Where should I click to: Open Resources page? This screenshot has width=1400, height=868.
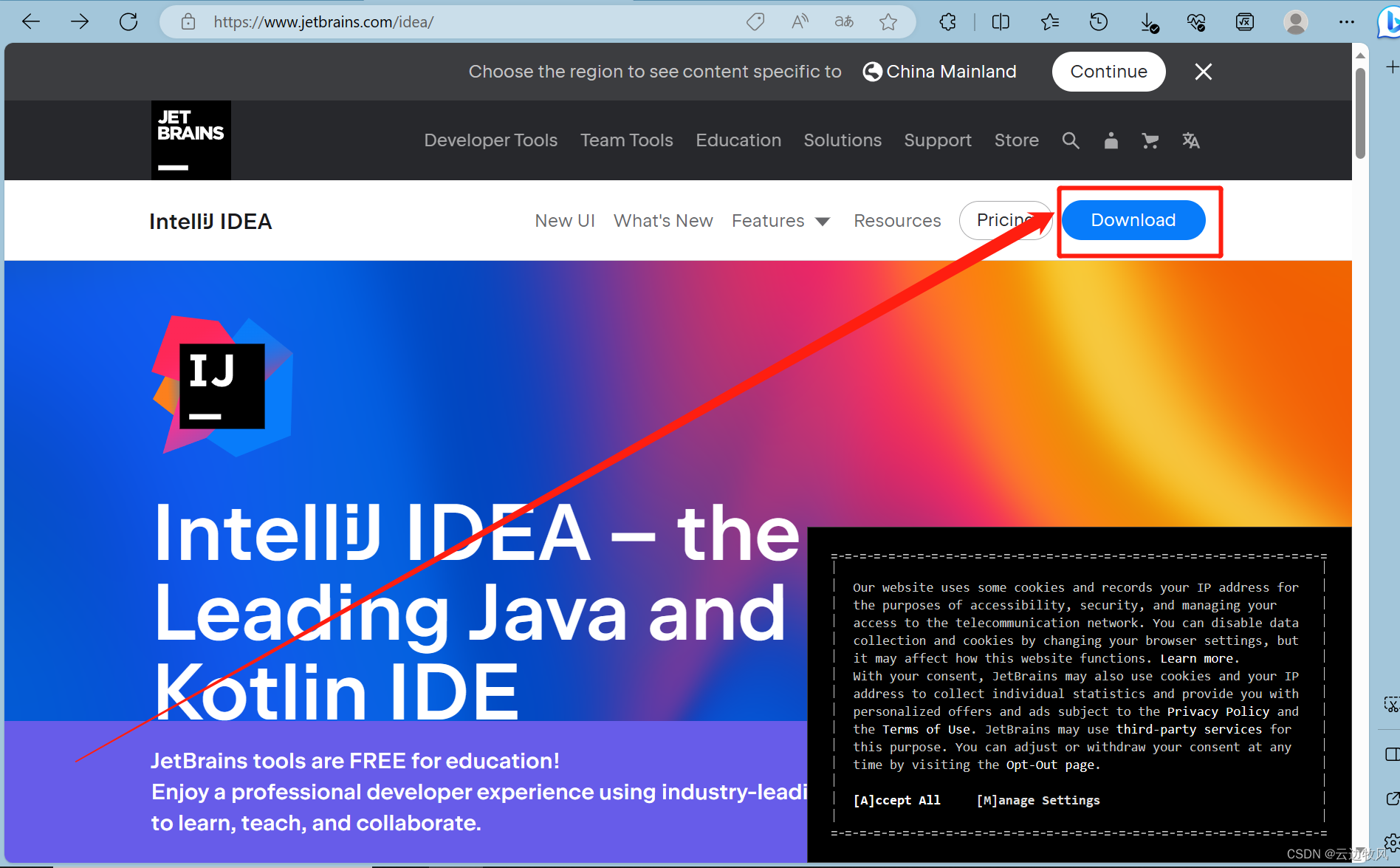[x=897, y=221]
